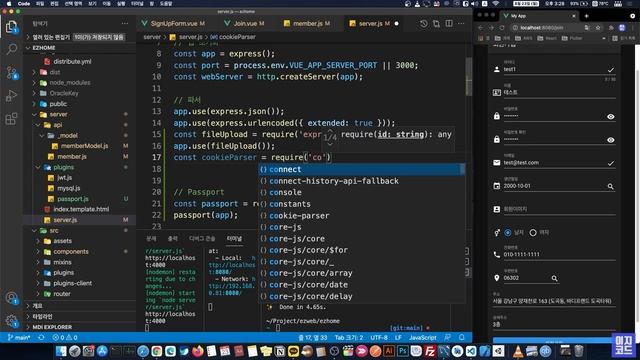640x360 pixels.
Task: Click LF line ending in status bar
Action: 398,338
